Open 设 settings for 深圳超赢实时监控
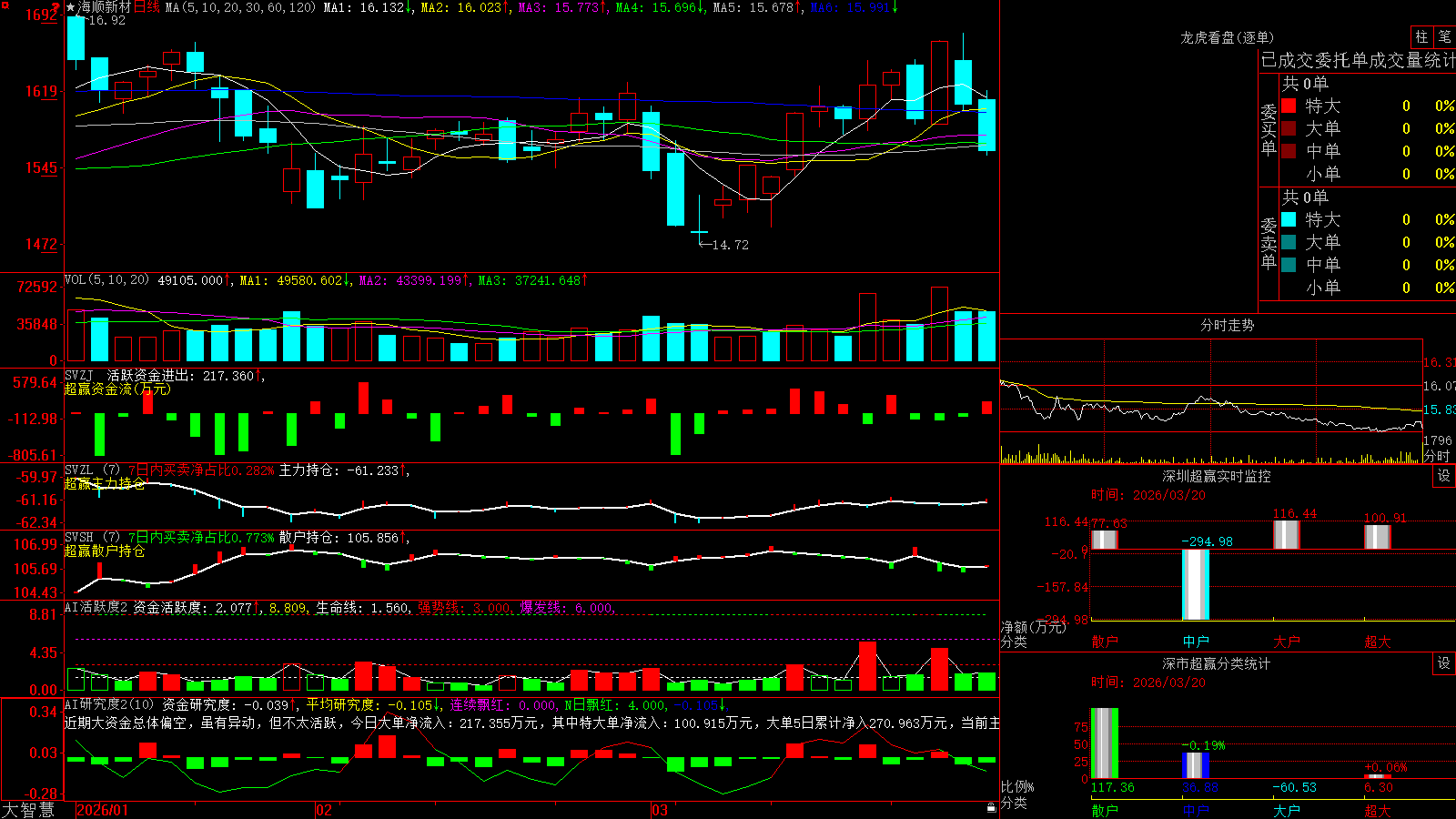Viewport: 1456px width, 819px height. [x=1444, y=476]
